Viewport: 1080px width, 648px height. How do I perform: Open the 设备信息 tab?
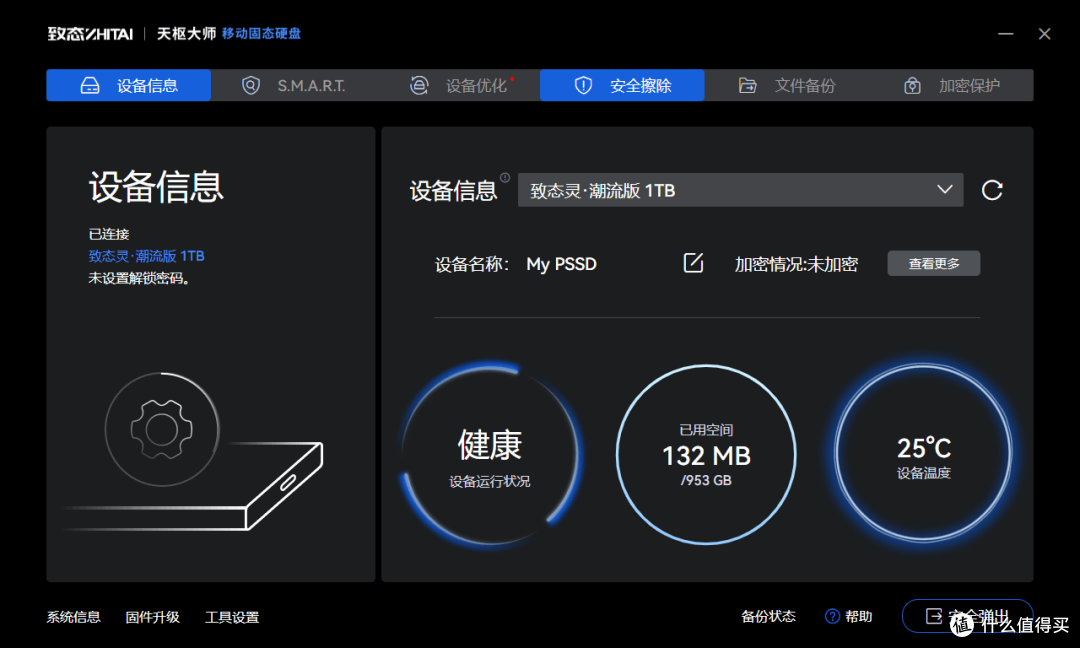(129, 85)
